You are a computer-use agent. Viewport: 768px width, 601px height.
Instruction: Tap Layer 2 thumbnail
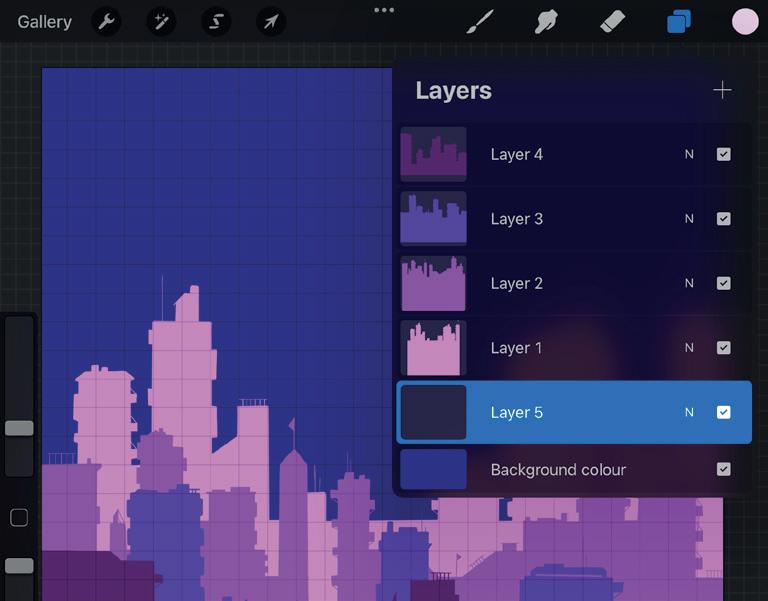pos(433,283)
